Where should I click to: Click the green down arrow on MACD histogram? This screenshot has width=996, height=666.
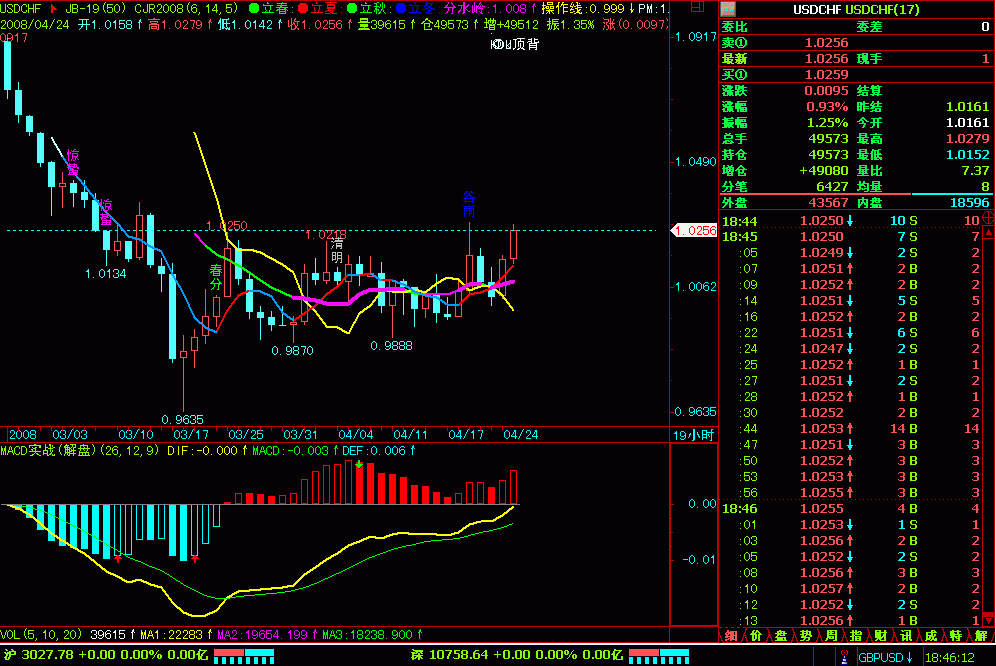click(359, 465)
